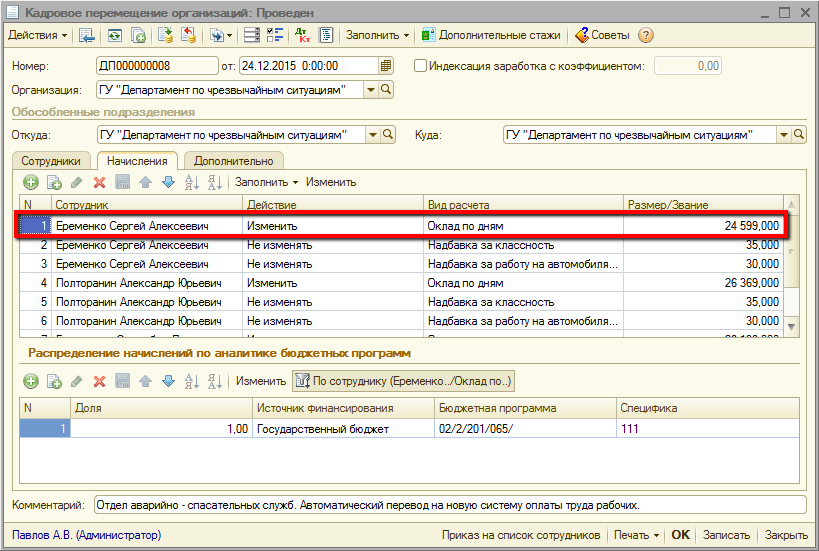
Task: Sort ascending in the Начисления table toolbar
Action: tap(192, 182)
